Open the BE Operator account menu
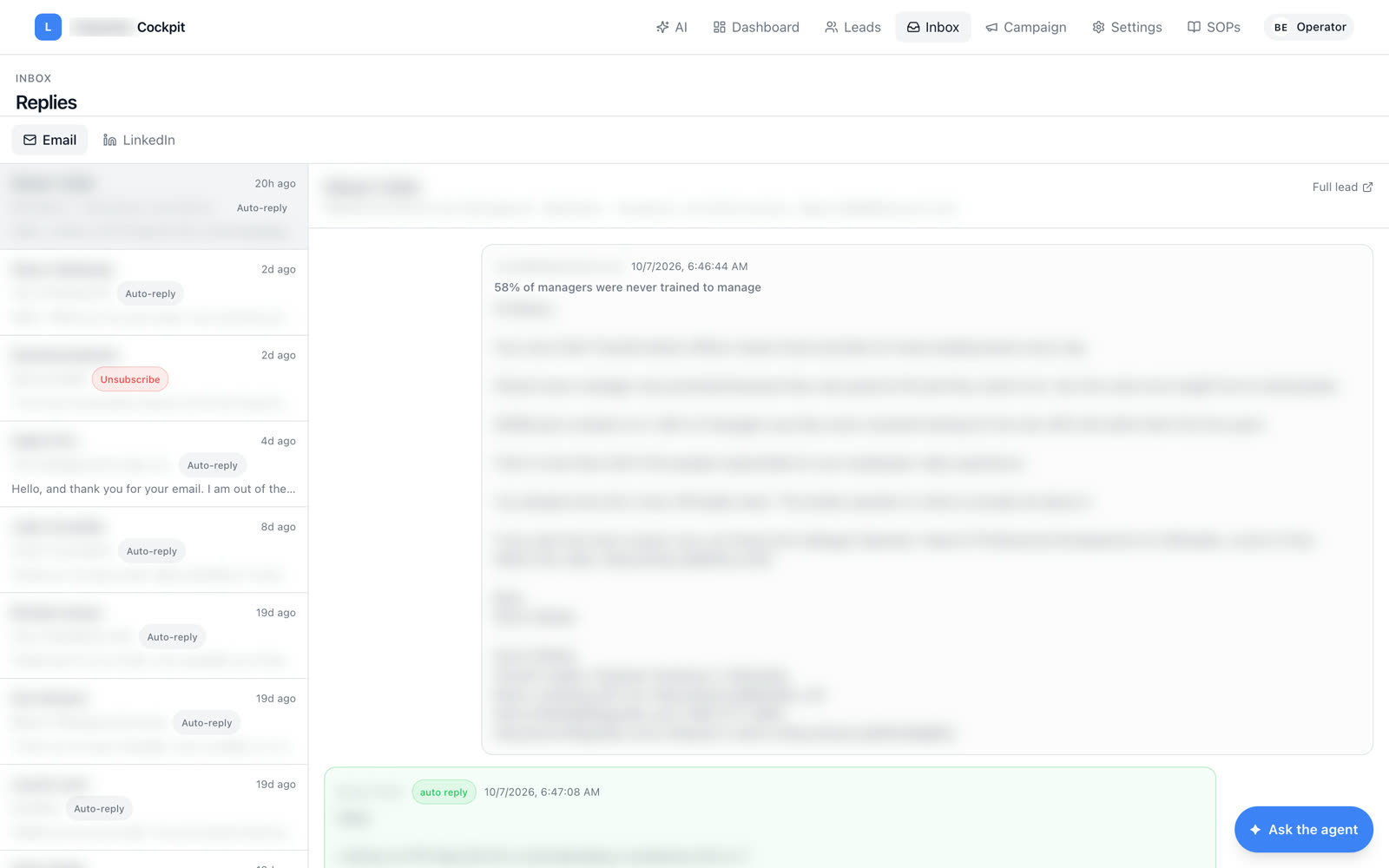 click(x=1309, y=27)
